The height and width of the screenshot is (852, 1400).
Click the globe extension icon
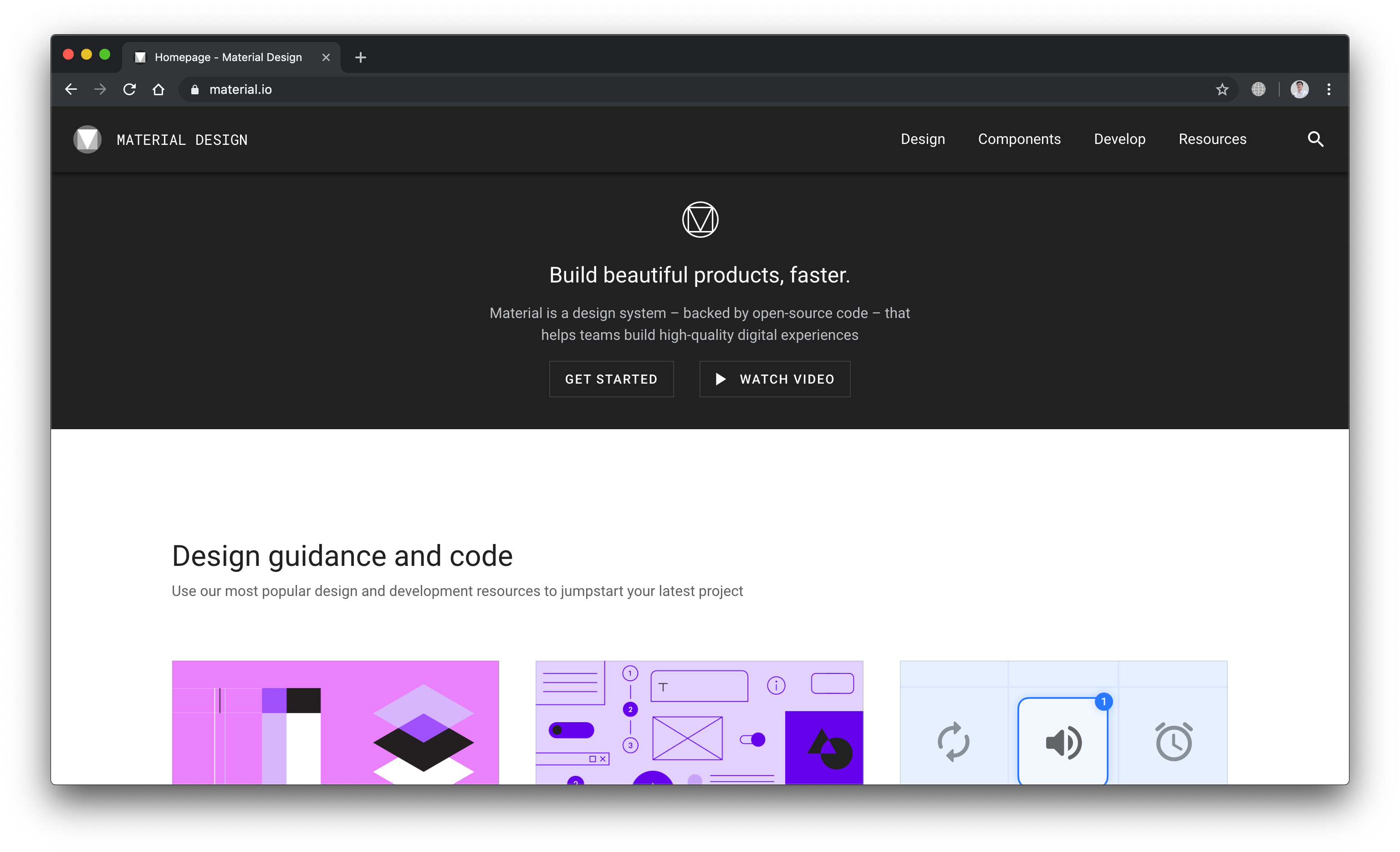click(1258, 89)
